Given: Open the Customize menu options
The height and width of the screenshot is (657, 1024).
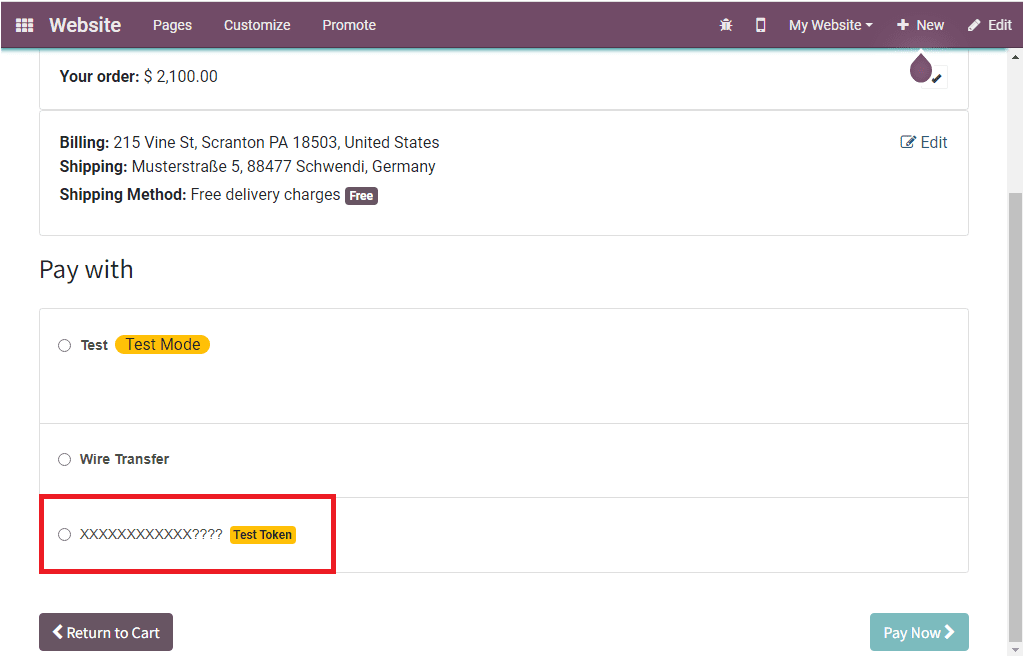Looking at the screenshot, I should (x=256, y=24).
